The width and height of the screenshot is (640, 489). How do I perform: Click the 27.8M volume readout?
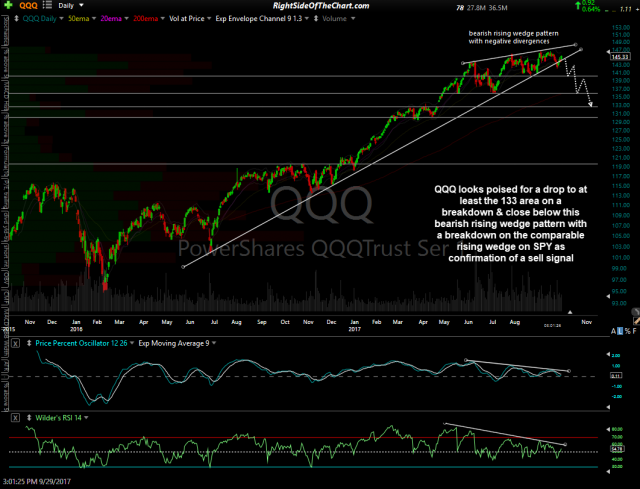474,7
